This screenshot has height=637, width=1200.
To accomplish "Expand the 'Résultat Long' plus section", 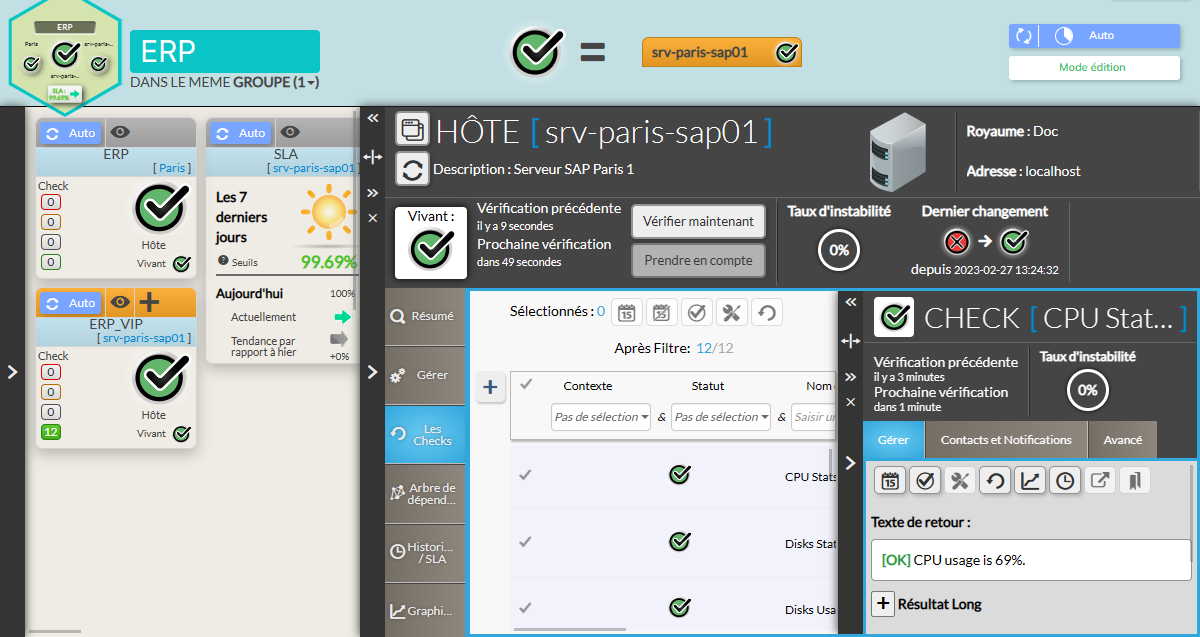I will click(883, 604).
